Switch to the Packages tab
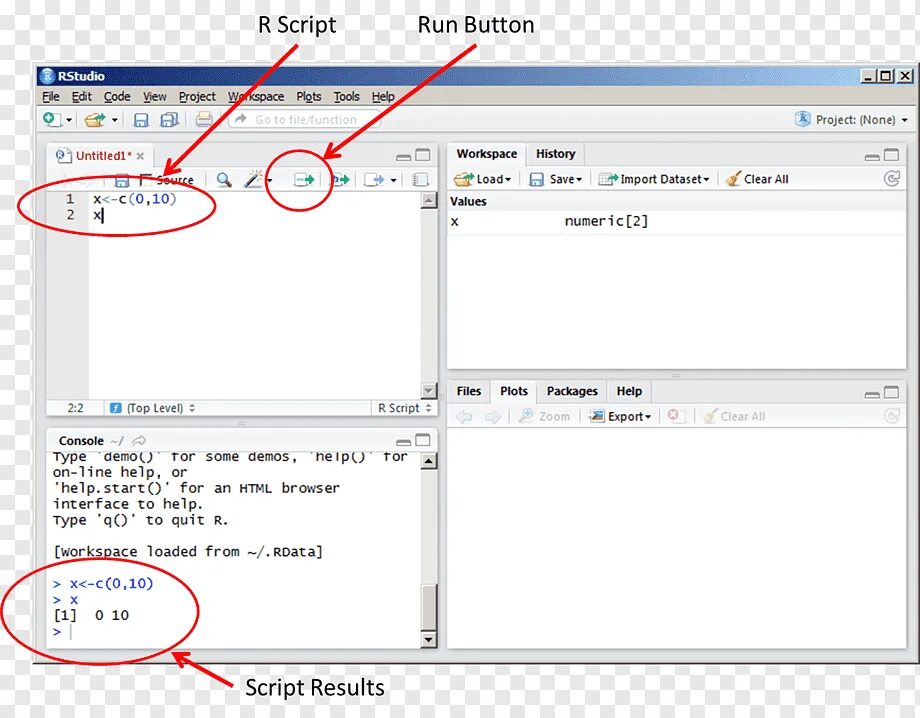920x718 pixels. coord(572,391)
